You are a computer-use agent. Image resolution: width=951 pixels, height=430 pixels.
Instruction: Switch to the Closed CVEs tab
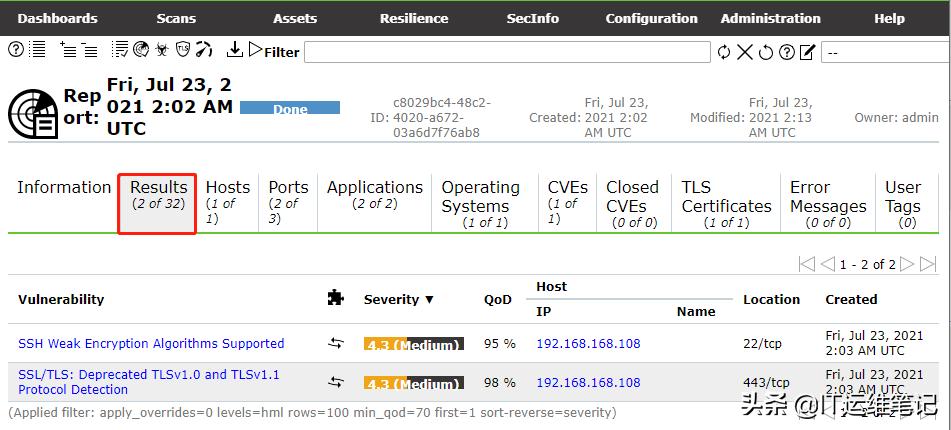634,203
